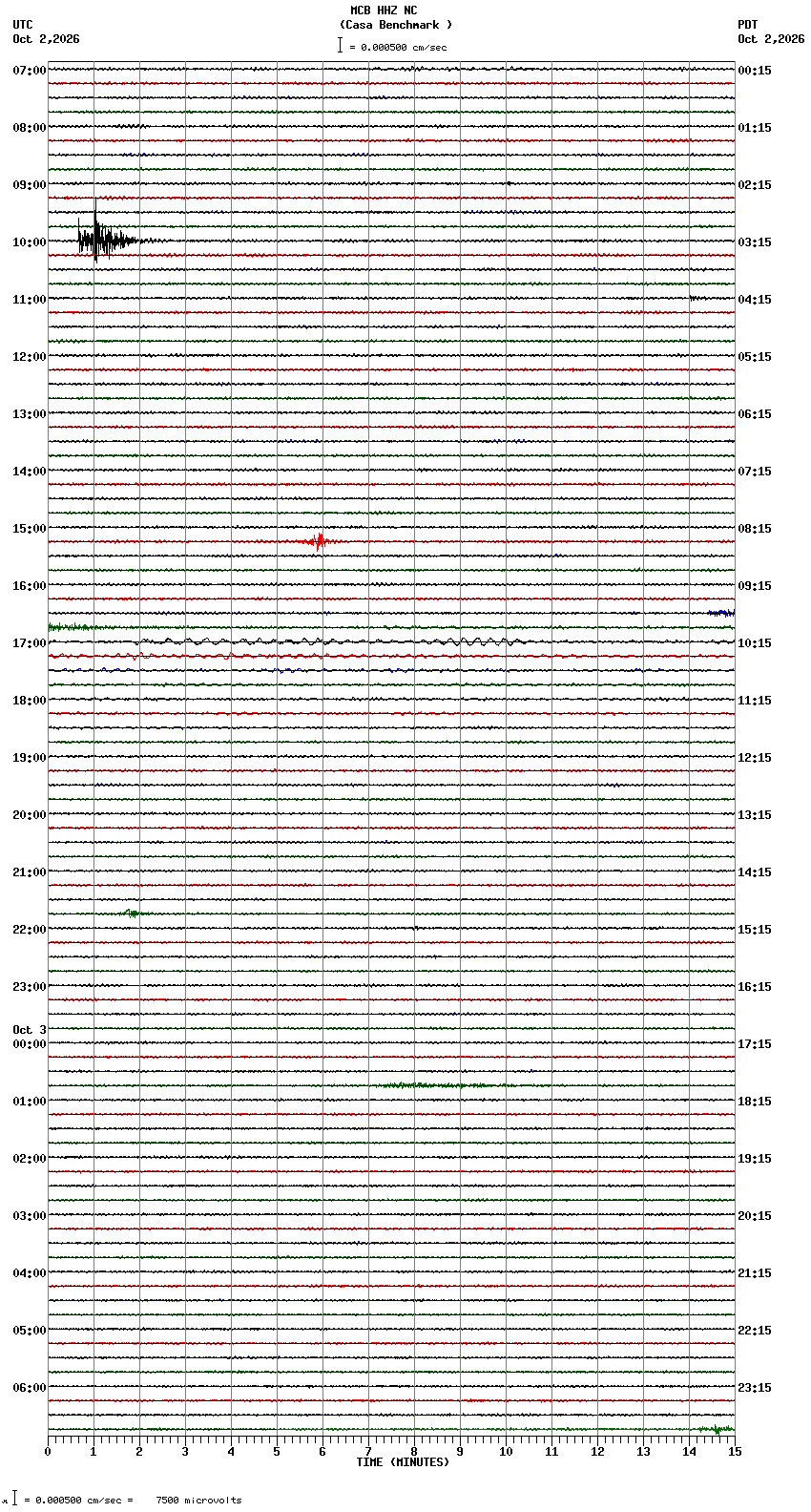Click minute 8 on the time axis
Screen dimensions: 811x1512
coord(414,1452)
